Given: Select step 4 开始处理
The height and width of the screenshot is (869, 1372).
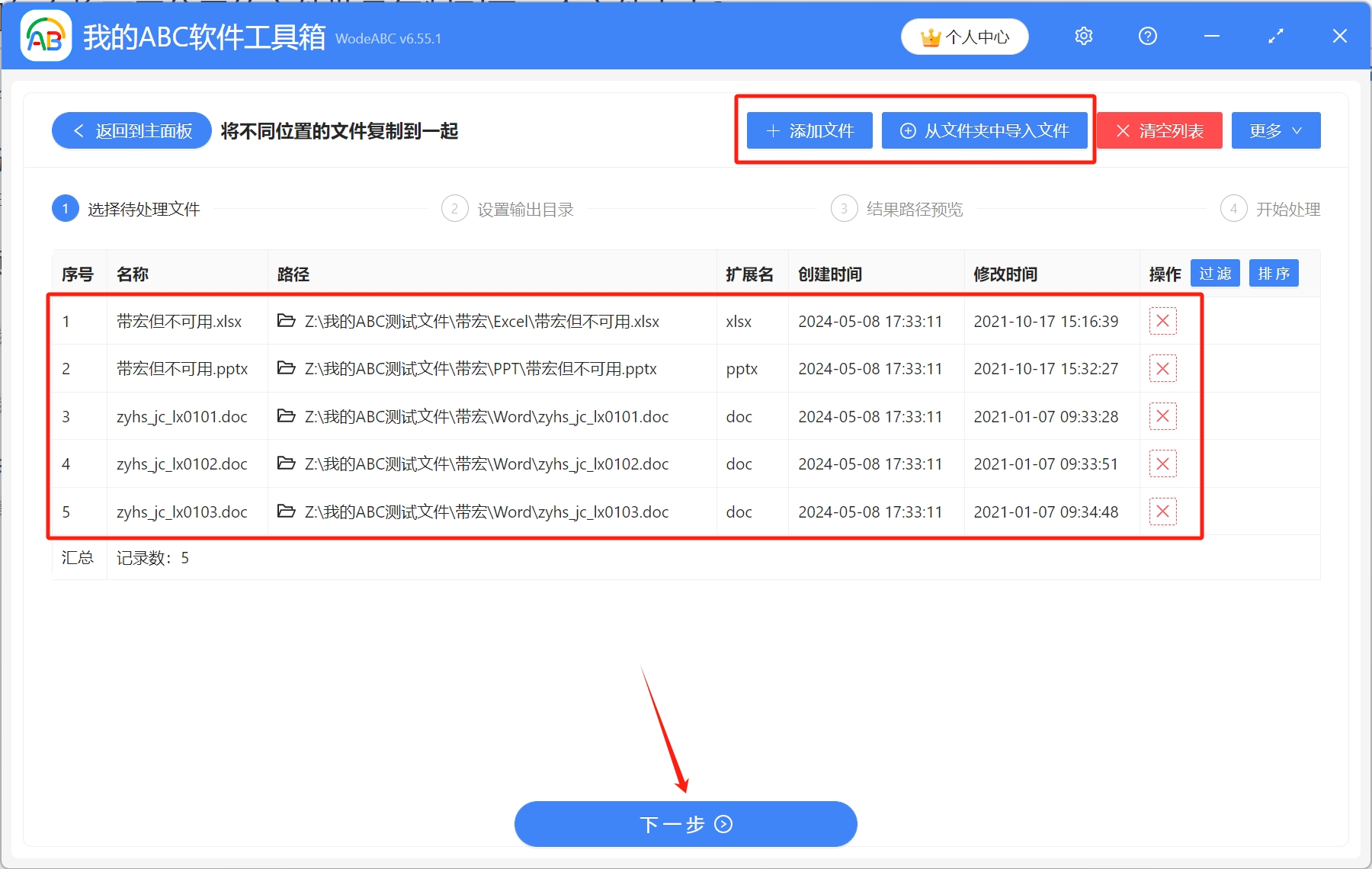Looking at the screenshot, I should coord(1271,208).
